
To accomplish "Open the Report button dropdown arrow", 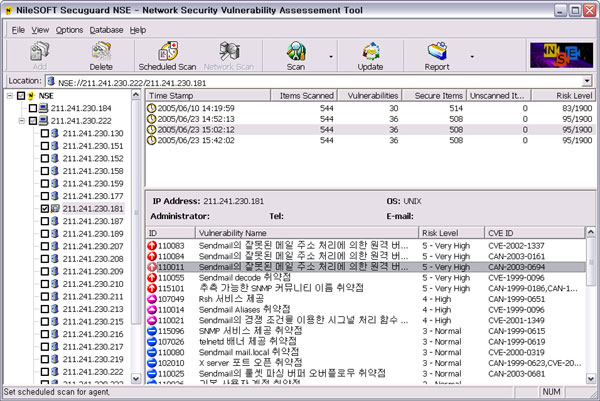I will (x=472, y=57).
